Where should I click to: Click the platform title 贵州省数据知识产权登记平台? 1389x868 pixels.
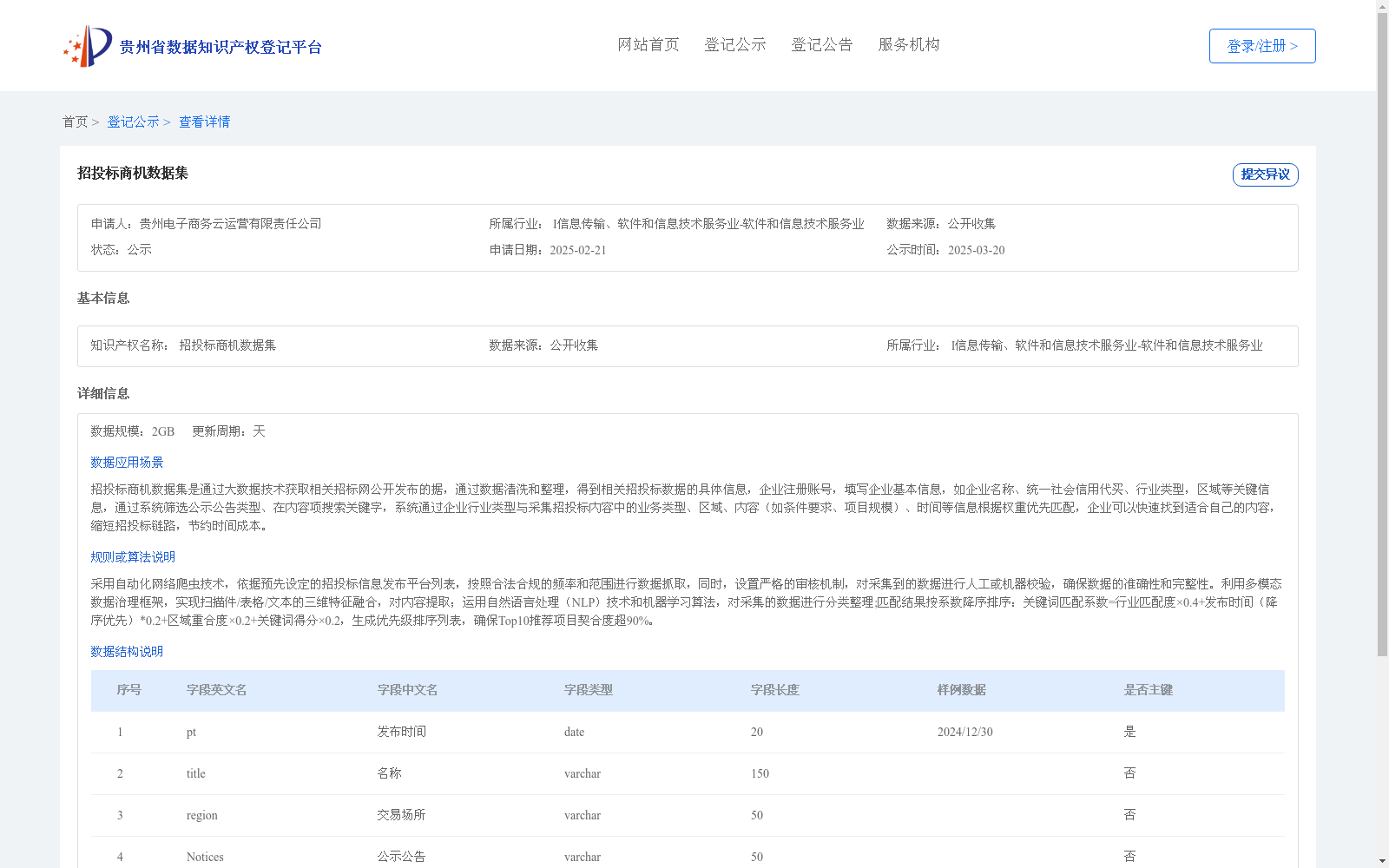click(x=221, y=47)
